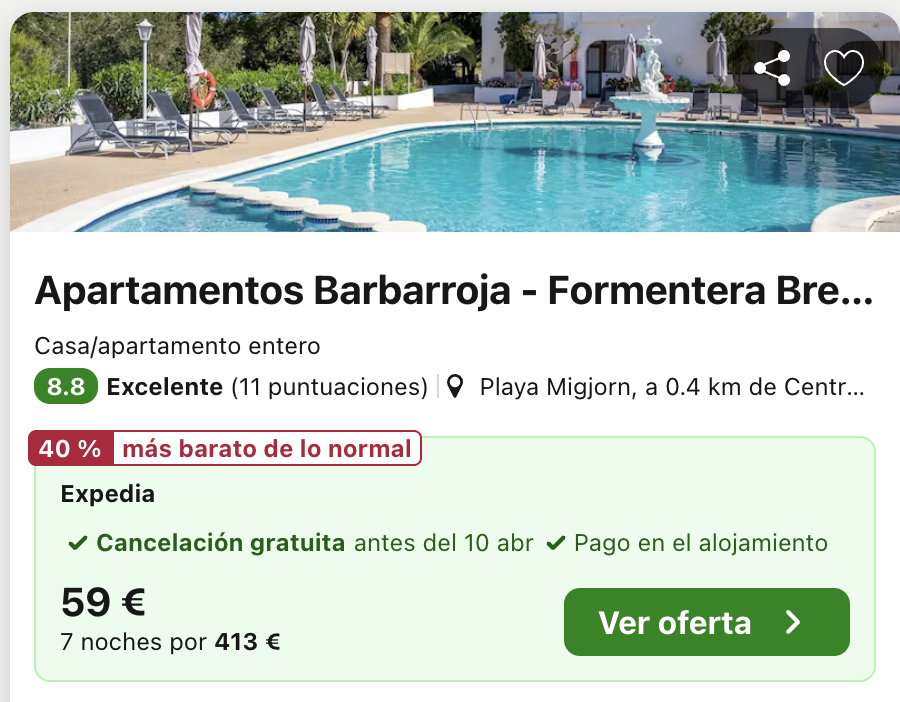The width and height of the screenshot is (900, 702).
Task: Open the pool photo of the apartment
Action: point(455,122)
